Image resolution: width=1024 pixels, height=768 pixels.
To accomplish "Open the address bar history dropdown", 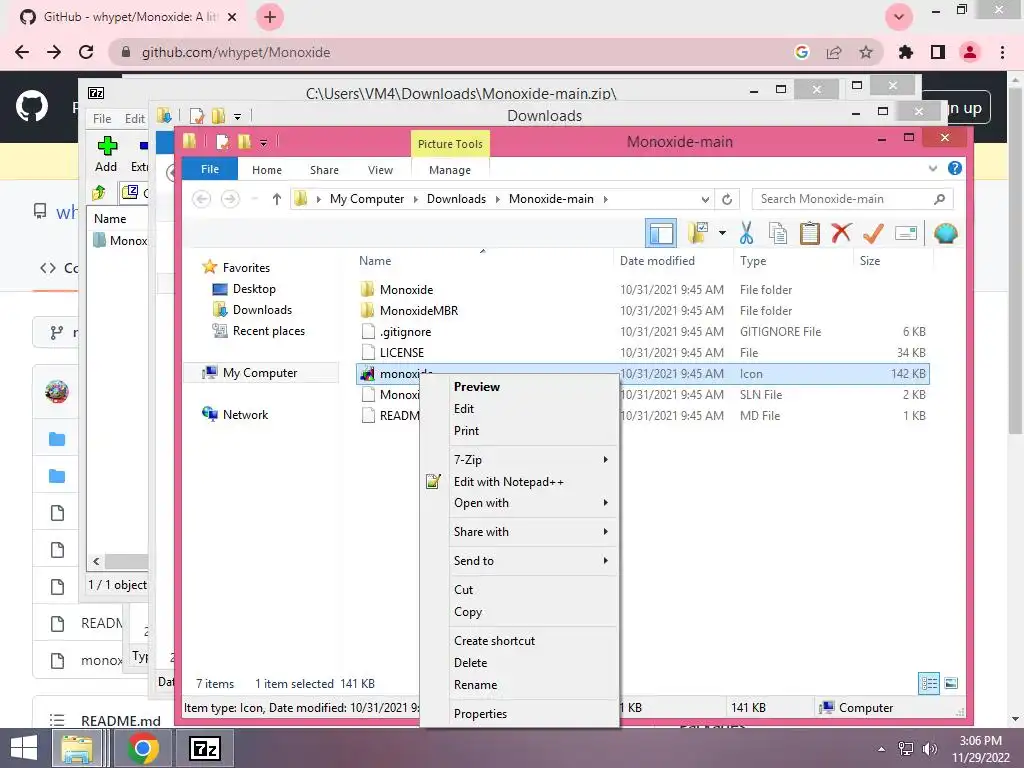I will click(x=705, y=199).
